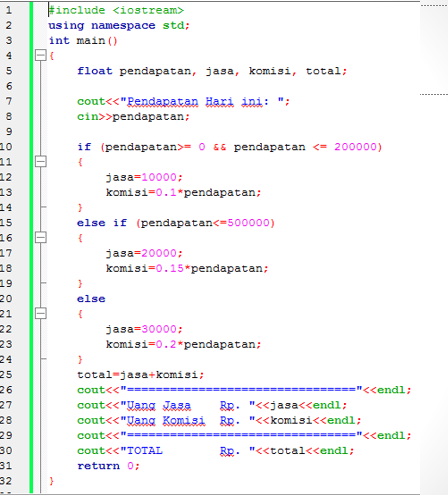Click the 'Pendapatan Hari ini' cout line
The width and height of the screenshot is (448, 495).
pyautogui.click(x=183, y=101)
